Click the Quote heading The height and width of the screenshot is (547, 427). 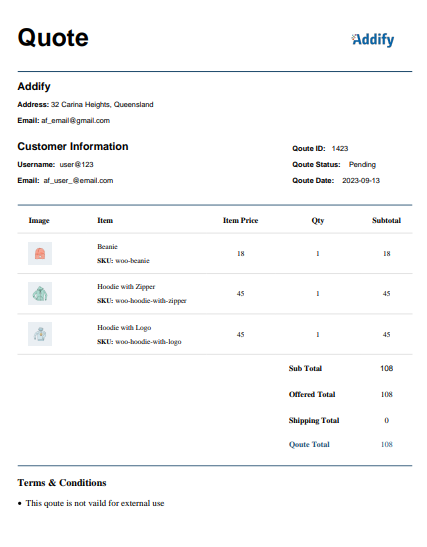coord(53,37)
